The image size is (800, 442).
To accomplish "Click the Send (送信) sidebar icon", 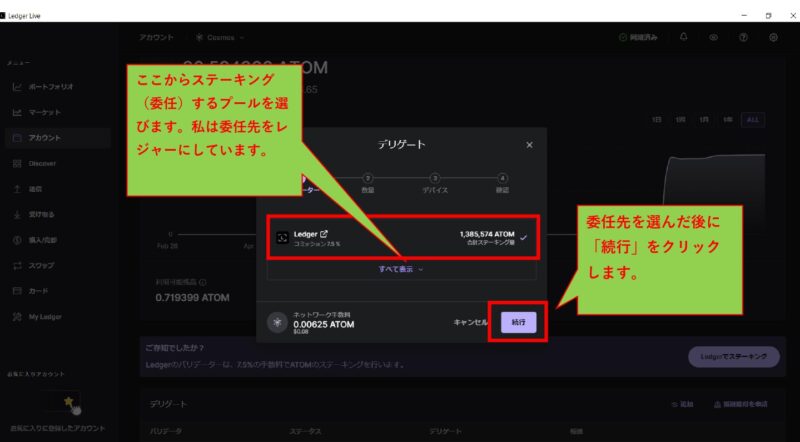I will click(18, 189).
